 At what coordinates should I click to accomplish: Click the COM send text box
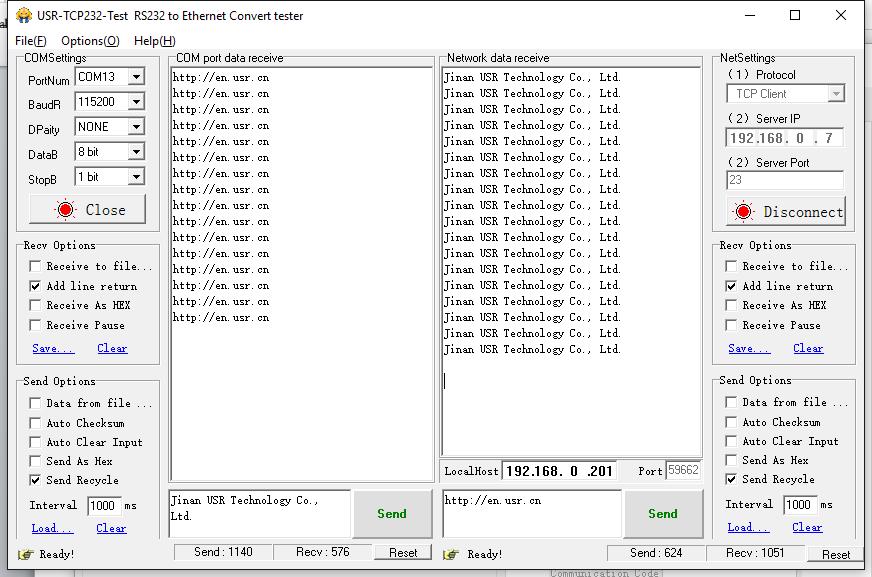coord(260,514)
